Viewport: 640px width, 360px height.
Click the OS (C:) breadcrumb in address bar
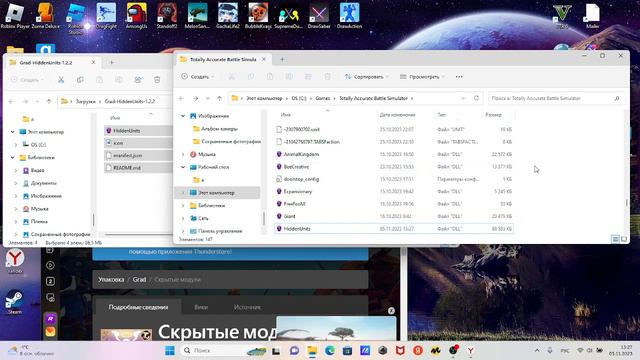[299, 98]
